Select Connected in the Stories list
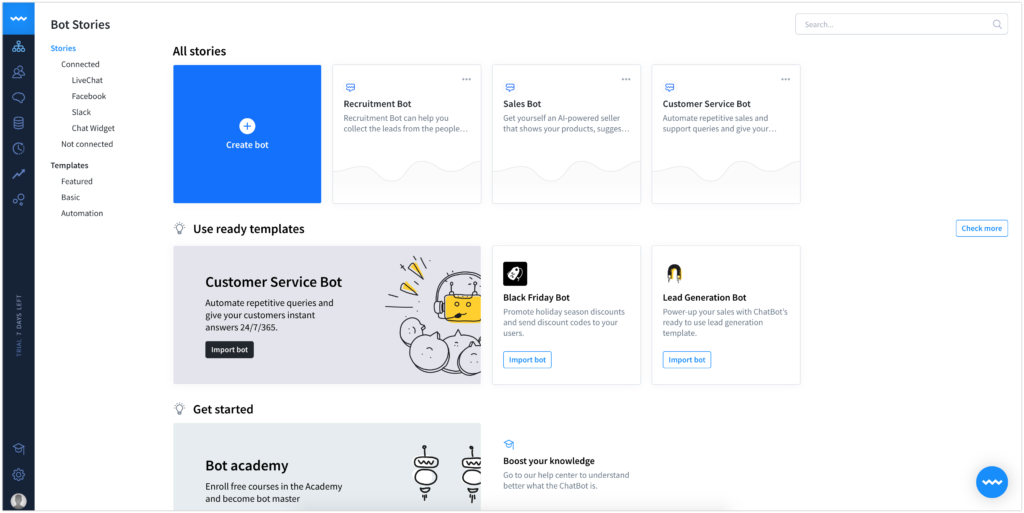 click(80, 64)
